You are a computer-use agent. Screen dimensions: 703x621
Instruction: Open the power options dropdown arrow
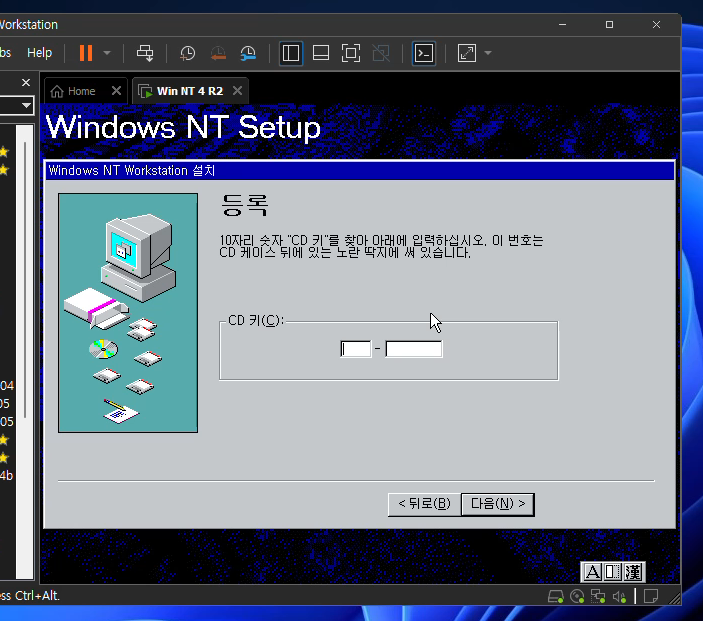(x=107, y=53)
